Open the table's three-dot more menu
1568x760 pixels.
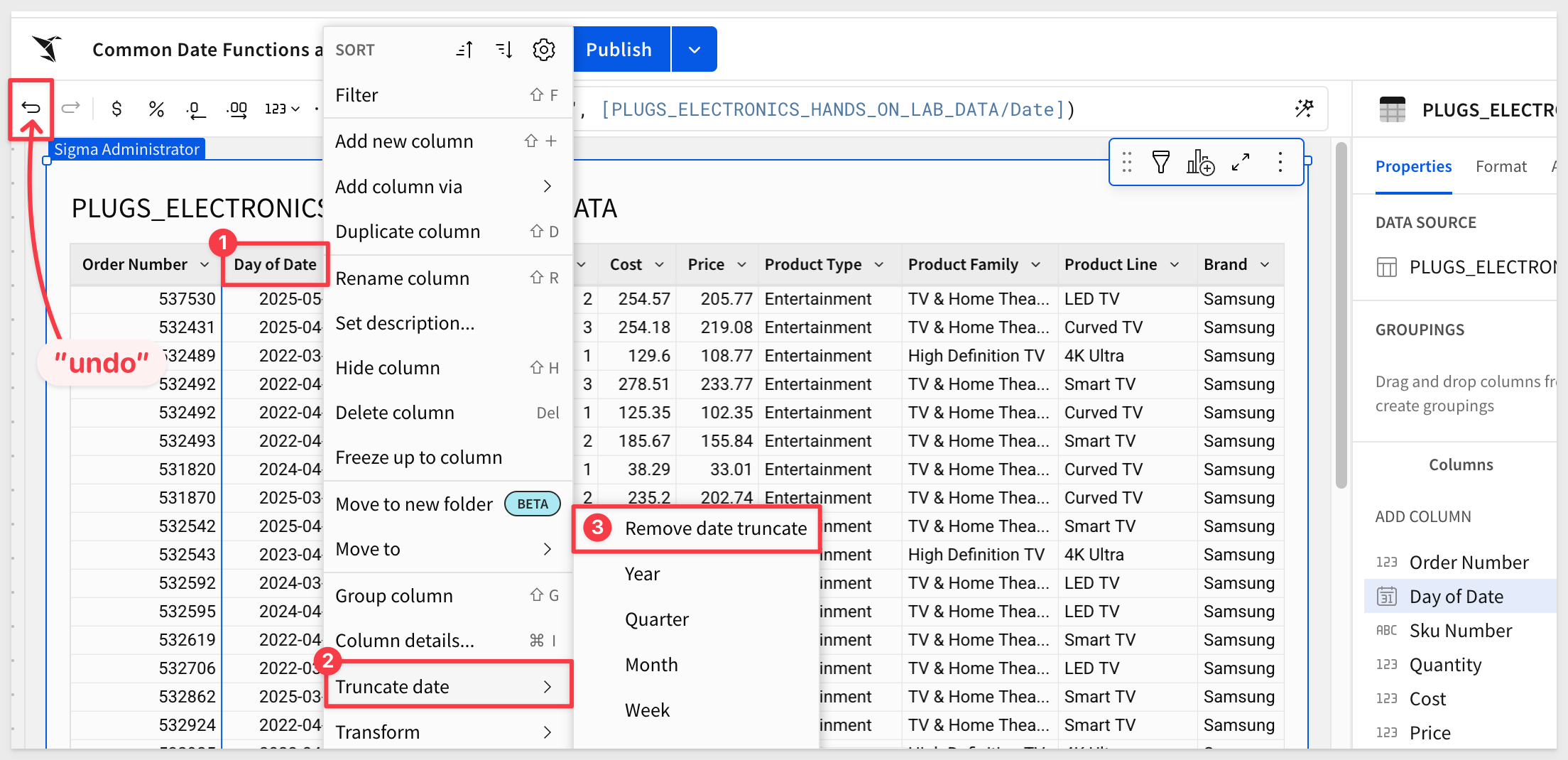1280,163
